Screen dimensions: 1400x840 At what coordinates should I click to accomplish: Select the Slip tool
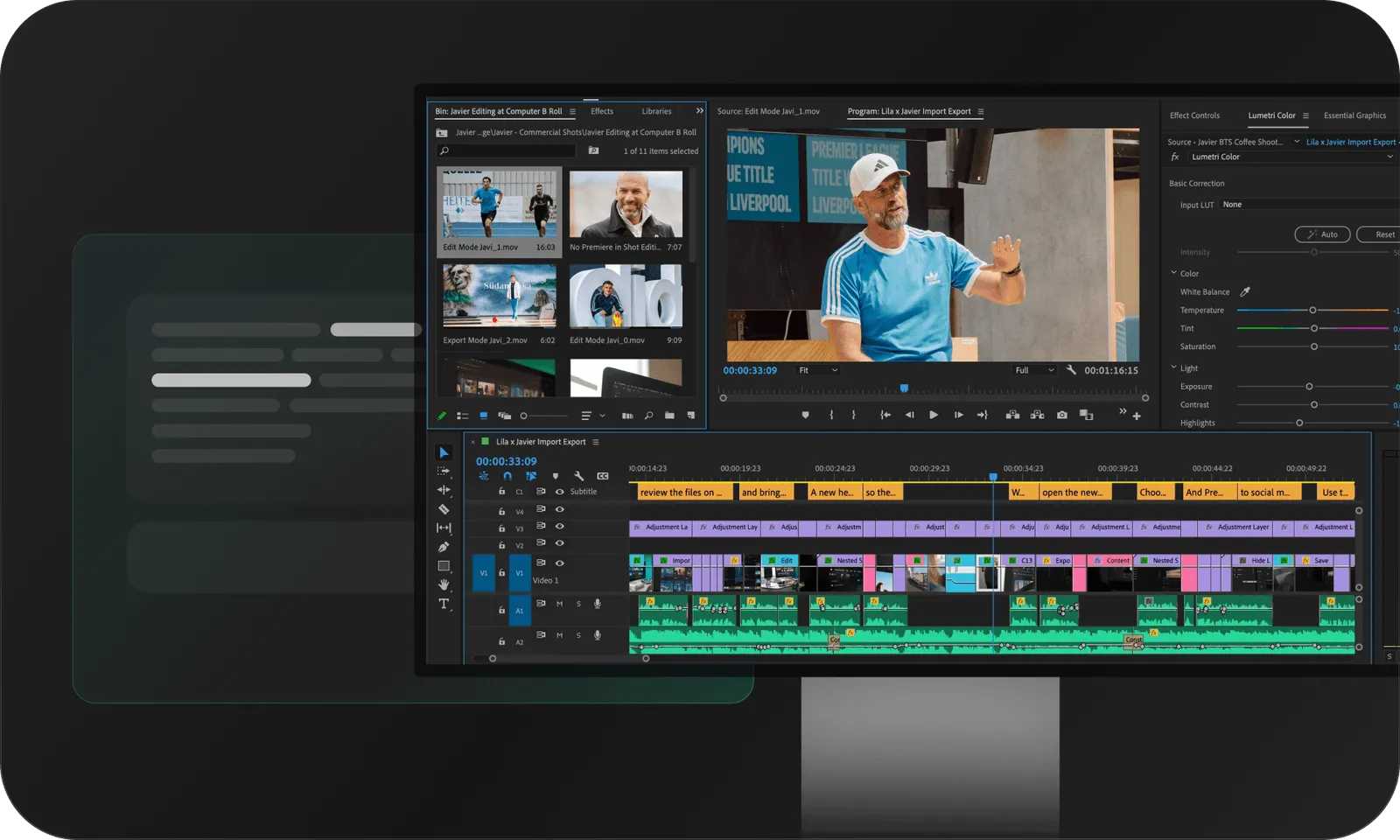pos(444,528)
